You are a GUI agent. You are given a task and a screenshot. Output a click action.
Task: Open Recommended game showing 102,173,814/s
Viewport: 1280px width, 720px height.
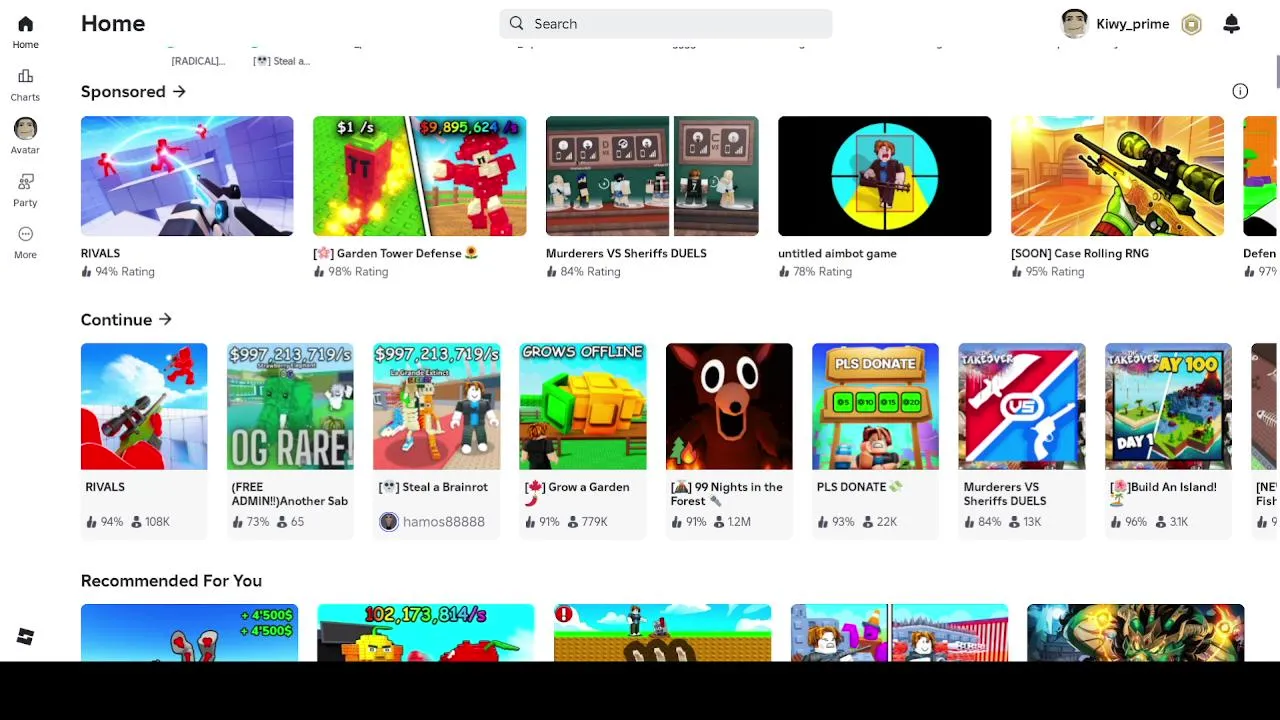point(425,632)
